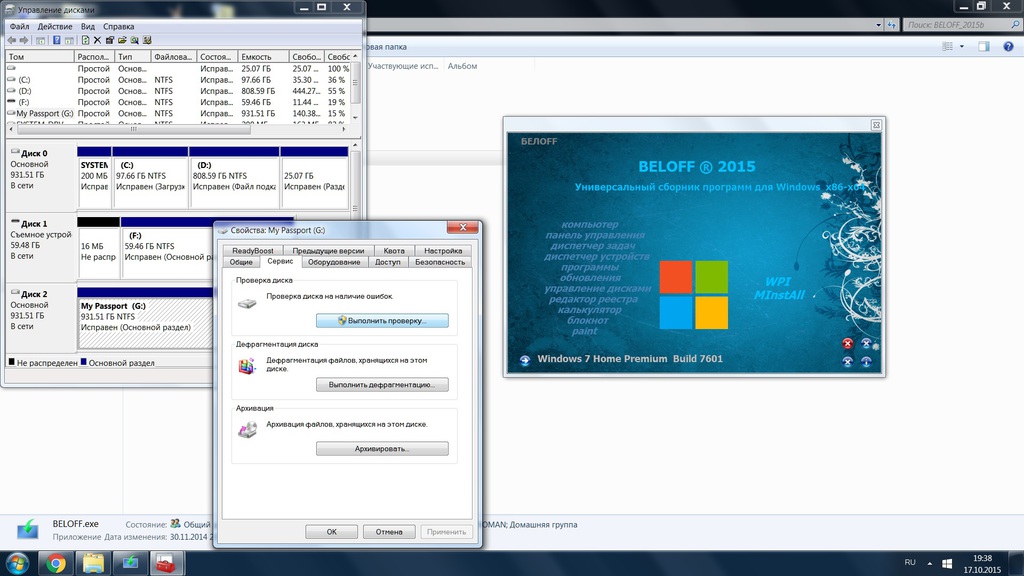Image resolution: width=1024 pixels, height=576 pixels.
Task: Switch to Безопасность tab
Action: point(440,262)
